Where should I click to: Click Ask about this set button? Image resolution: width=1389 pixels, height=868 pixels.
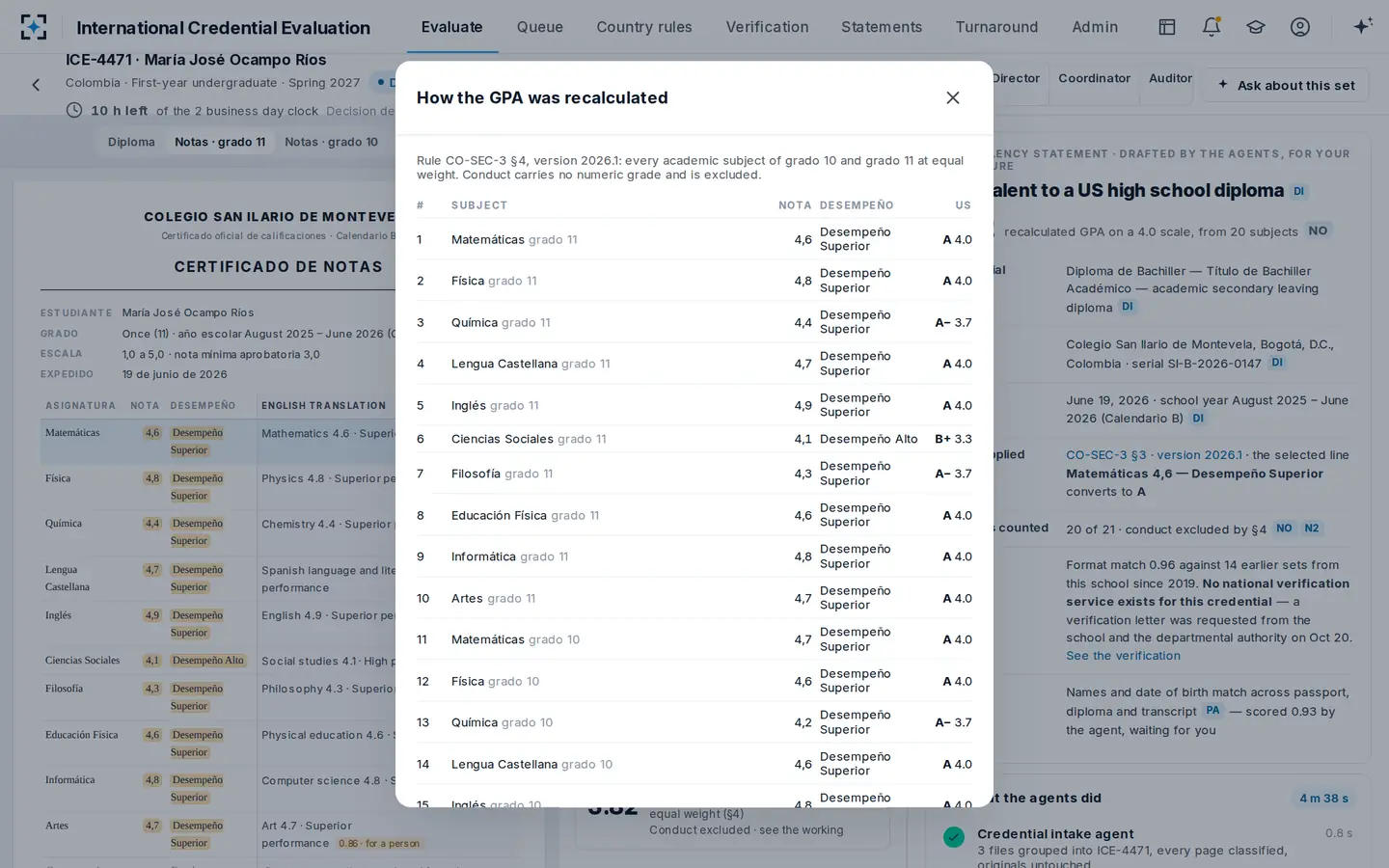pos(1286,85)
